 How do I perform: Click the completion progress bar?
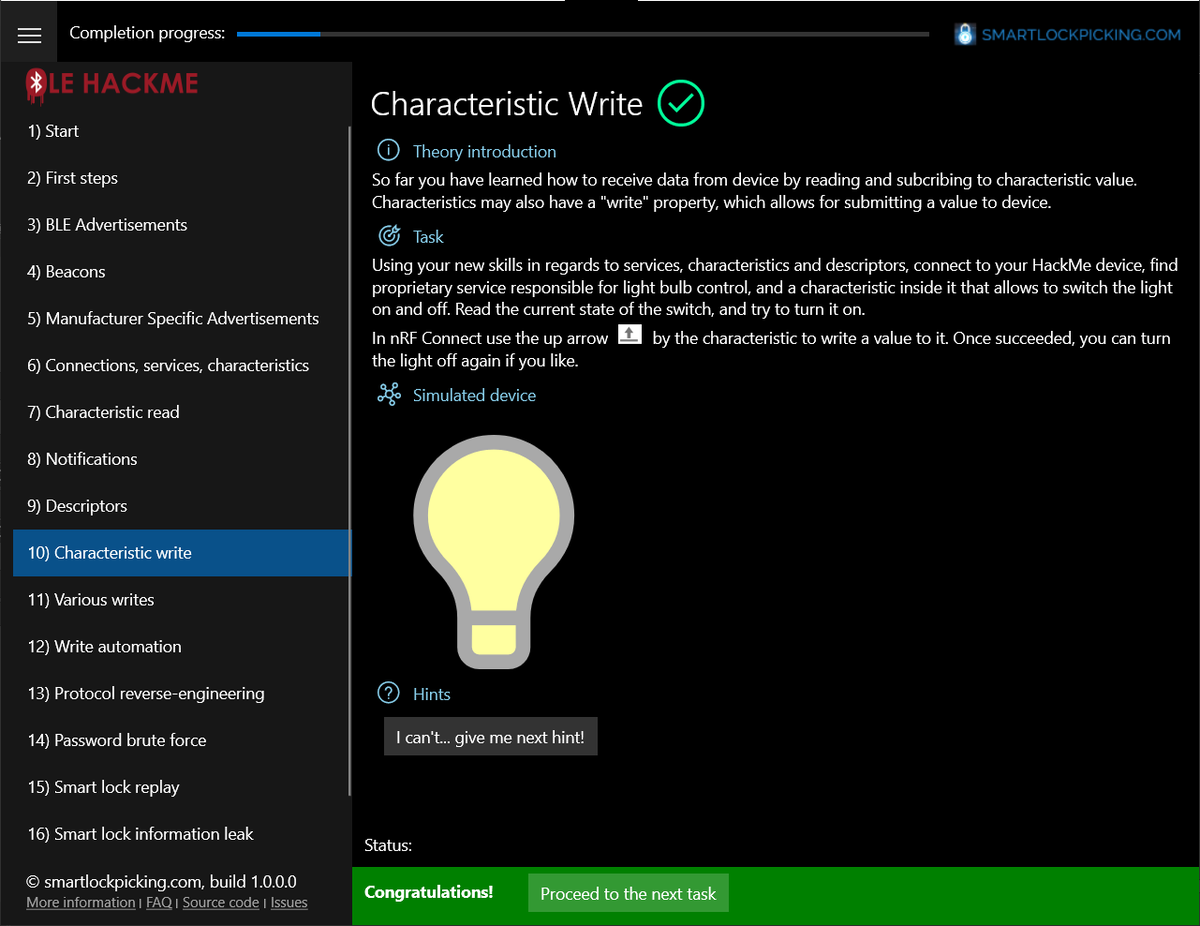(583, 34)
